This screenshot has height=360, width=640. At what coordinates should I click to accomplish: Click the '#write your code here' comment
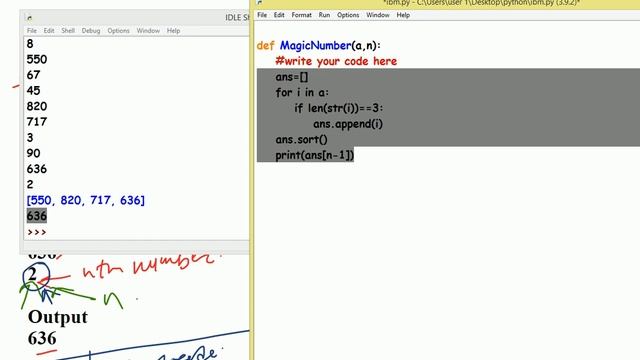pos(336,61)
